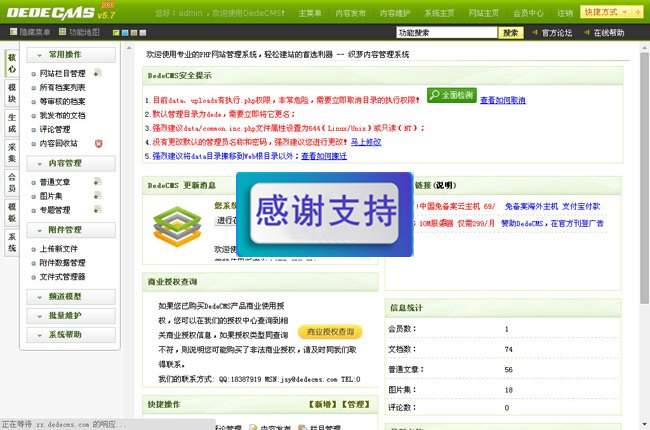Open 内容发布 in the top navigation
The image size is (650, 430).
(x=351, y=13)
